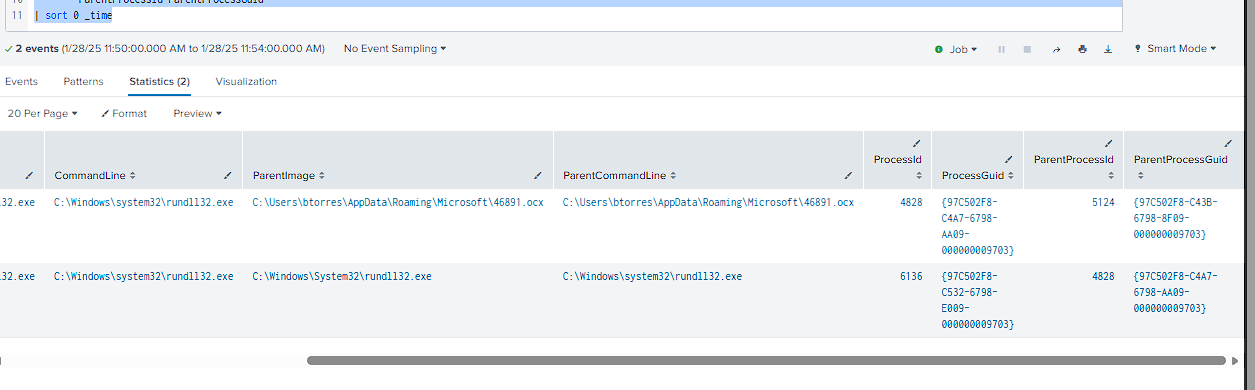Screen dimensions: 1255x390
Task: Click the '2 events' time range summary
Action: [x=165, y=48]
